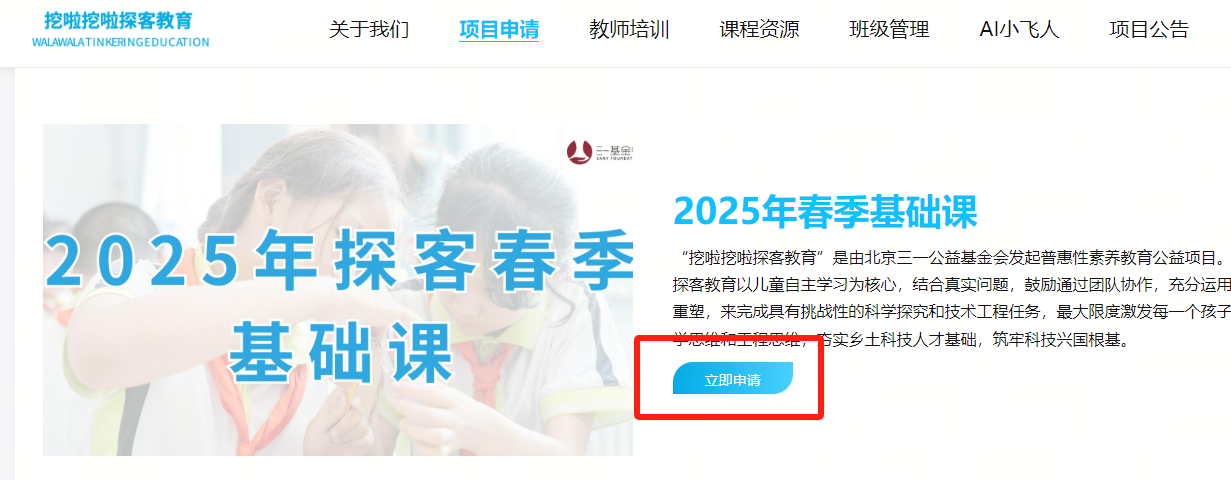Go to the 教师培训 page
This screenshot has width=1231, height=480.
(629, 30)
